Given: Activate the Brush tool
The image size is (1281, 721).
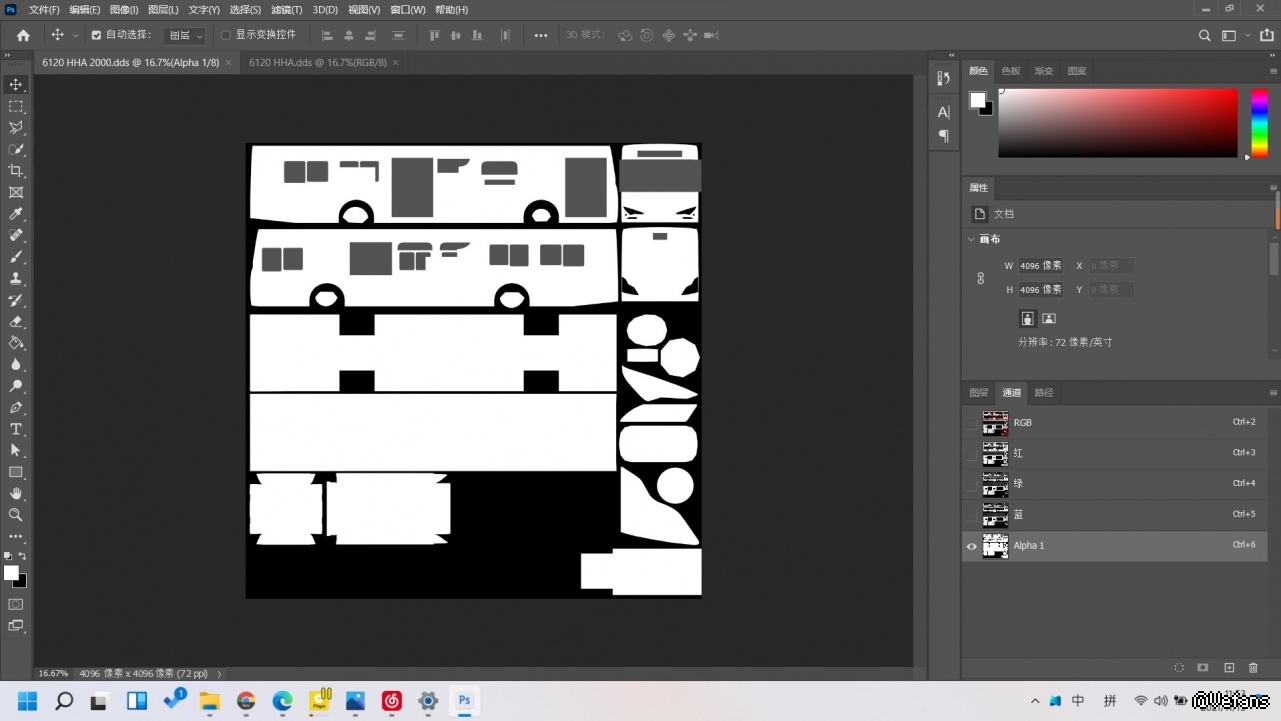Looking at the screenshot, I should point(16,257).
